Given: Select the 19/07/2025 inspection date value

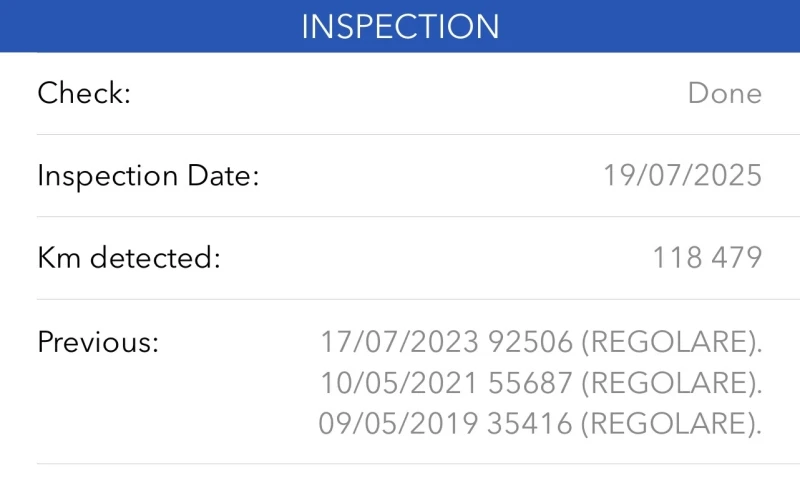Looking at the screenshot, I should click(x=682, y=176).
